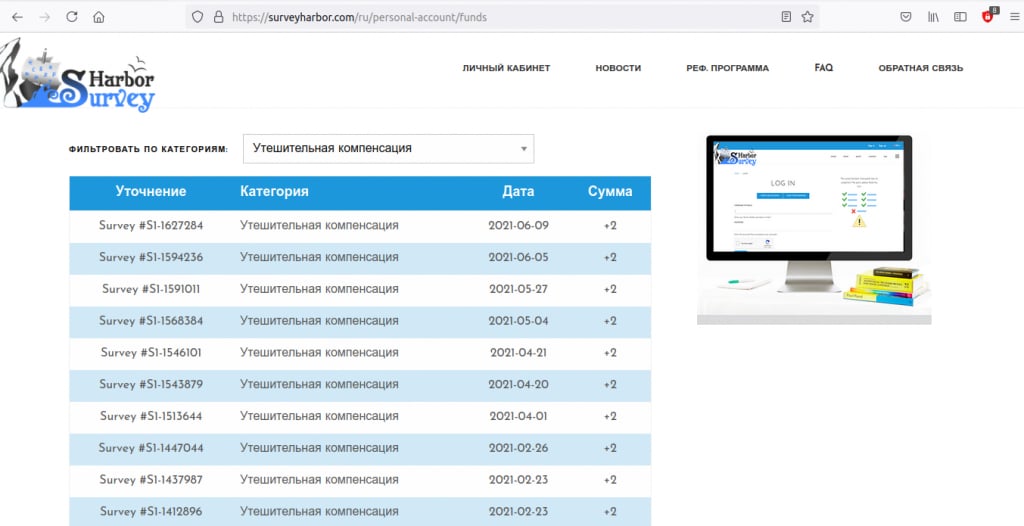Open ОБРАТНАЯ СВЯЗЬ menu item
1024x526 pixels.
click(x=920, y=68)
